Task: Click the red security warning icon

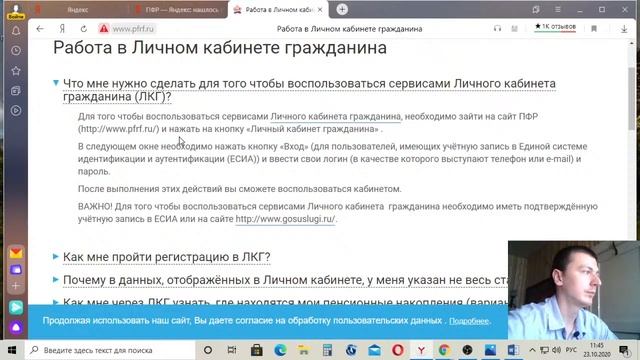Action: [x=104, y=29]
